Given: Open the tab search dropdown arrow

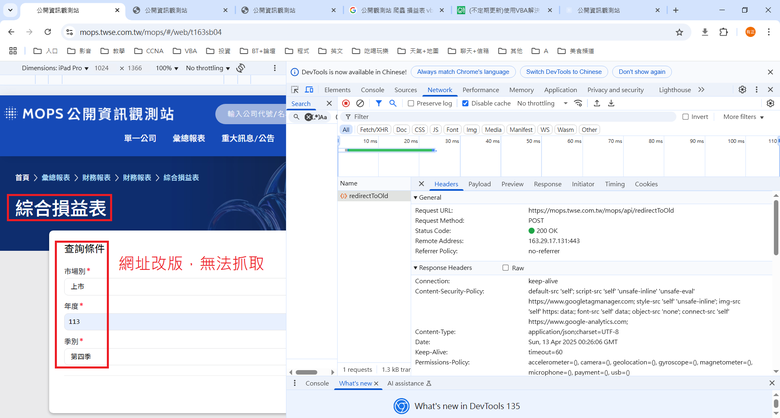Looking at the screenshot, I should pos(10,10).
